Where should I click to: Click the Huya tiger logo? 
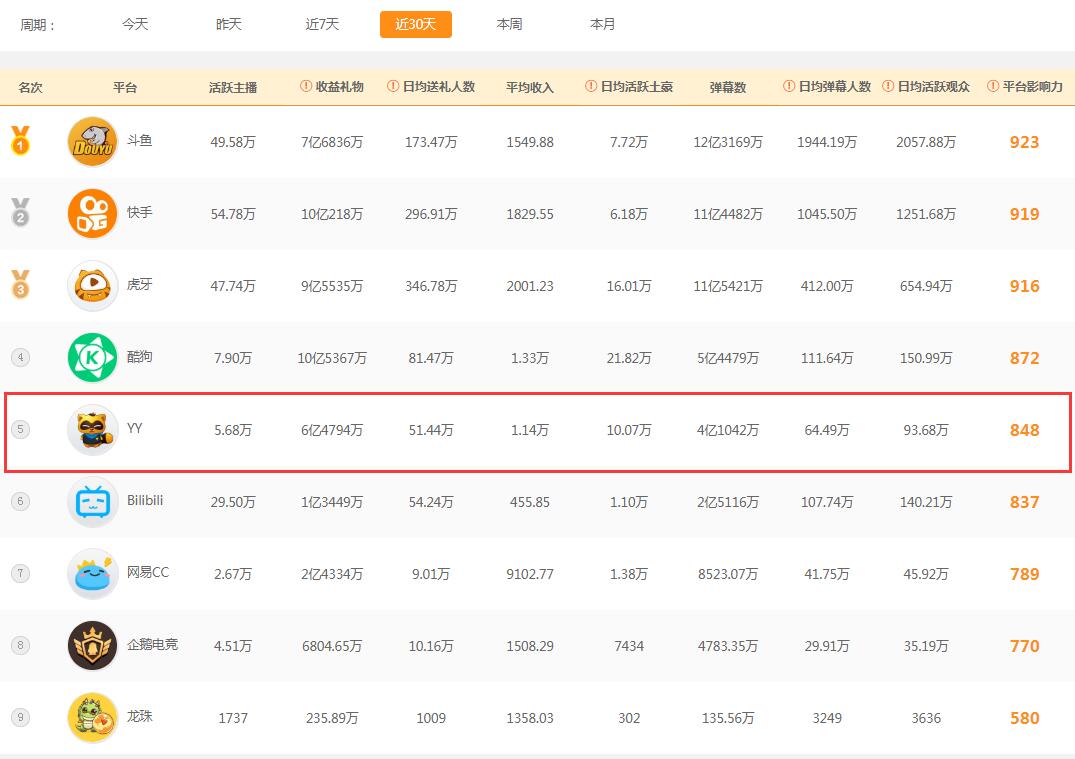[x=93, y=286]
